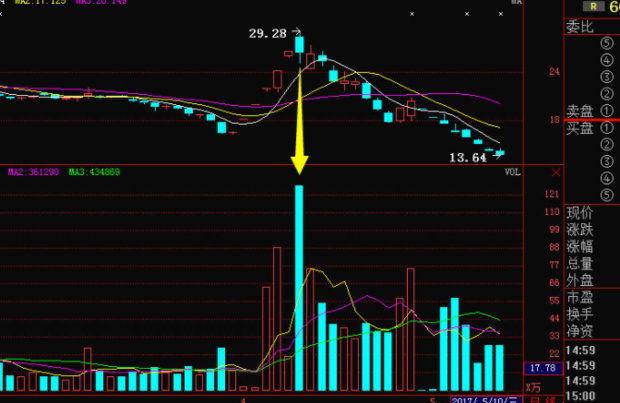Select the MA2:361290 volume indicator label

tap(35, 172)
